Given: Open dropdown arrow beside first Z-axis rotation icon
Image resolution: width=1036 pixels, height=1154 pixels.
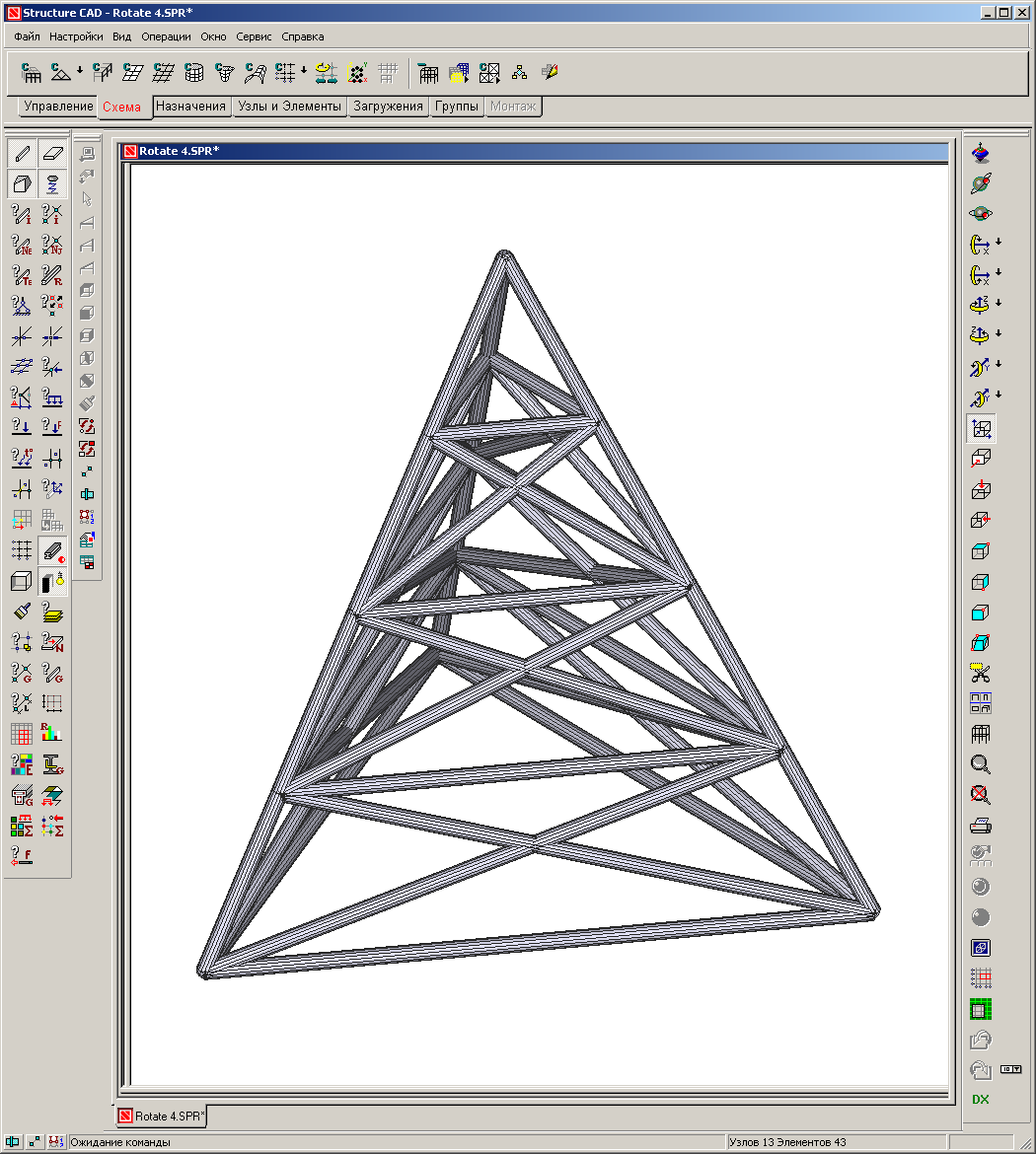Looking at the screenshot, I should [x=999, y=303].
